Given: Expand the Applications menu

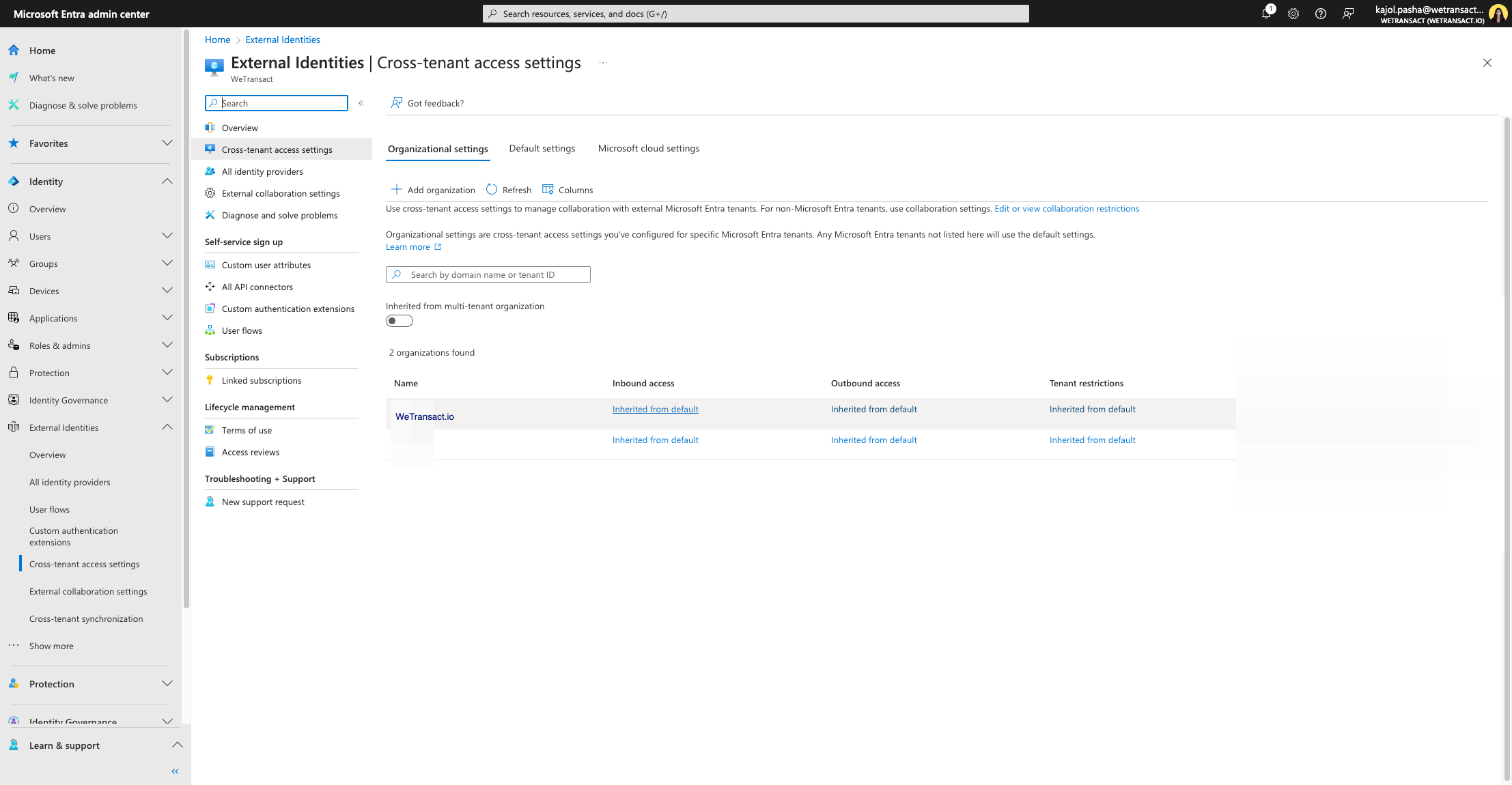Looking at the screenshot, I should pyautogui.click(x=167, y=318).
